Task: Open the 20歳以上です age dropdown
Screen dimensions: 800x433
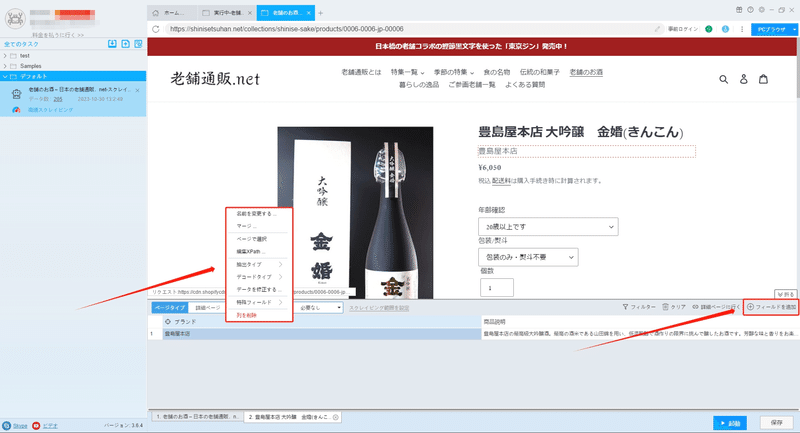Action: (x=548, y=226)
